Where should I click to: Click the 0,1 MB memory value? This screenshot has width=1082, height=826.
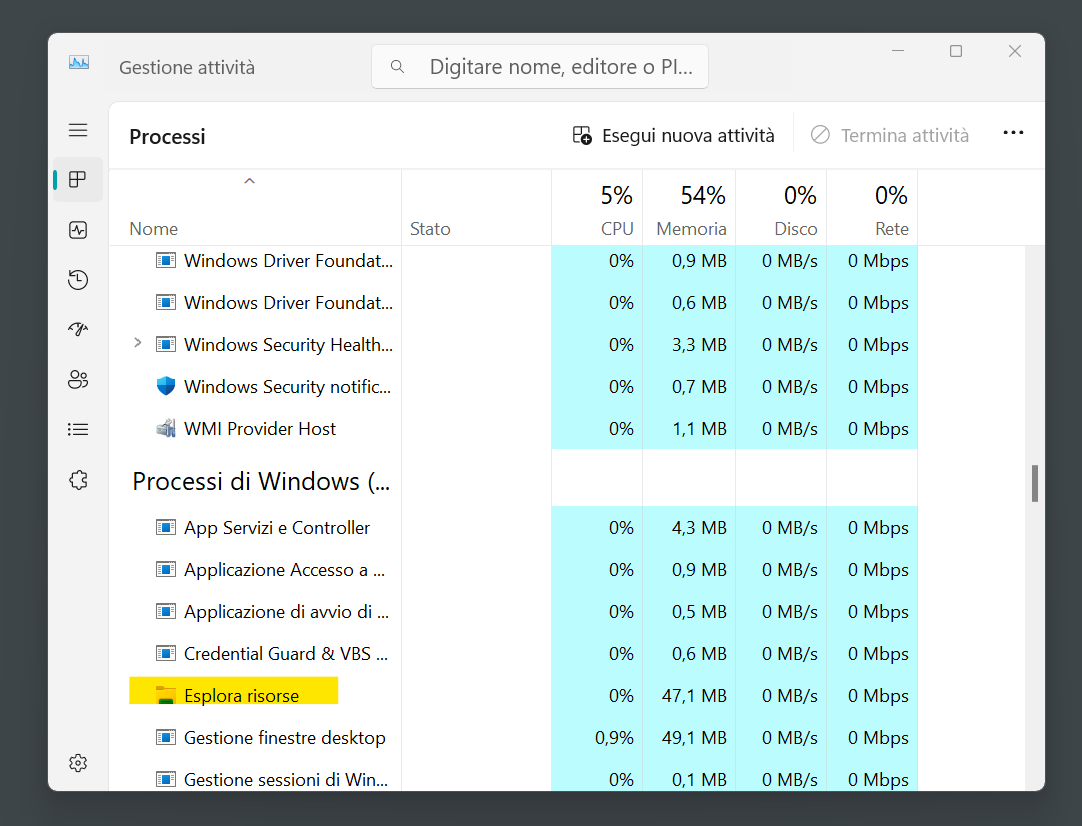pos(699,780)
